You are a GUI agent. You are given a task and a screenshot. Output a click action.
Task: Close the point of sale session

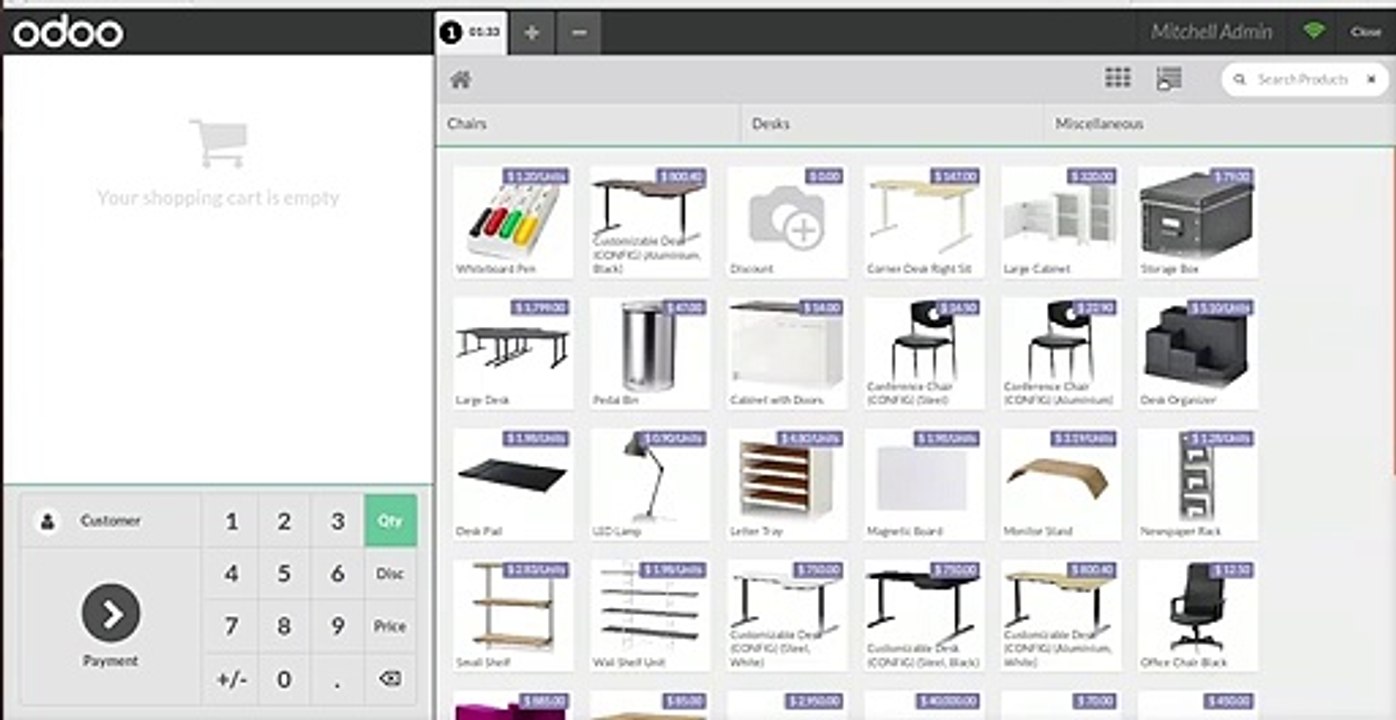[1366, 32]
